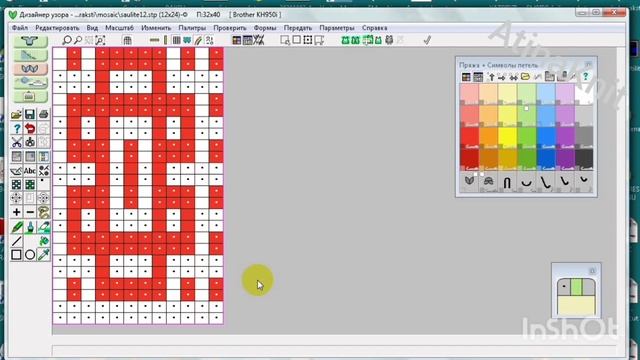This screenshot has height=360, width=640.
Task: Select the plain rectangle selection box icon
Action: click(297, 40)
